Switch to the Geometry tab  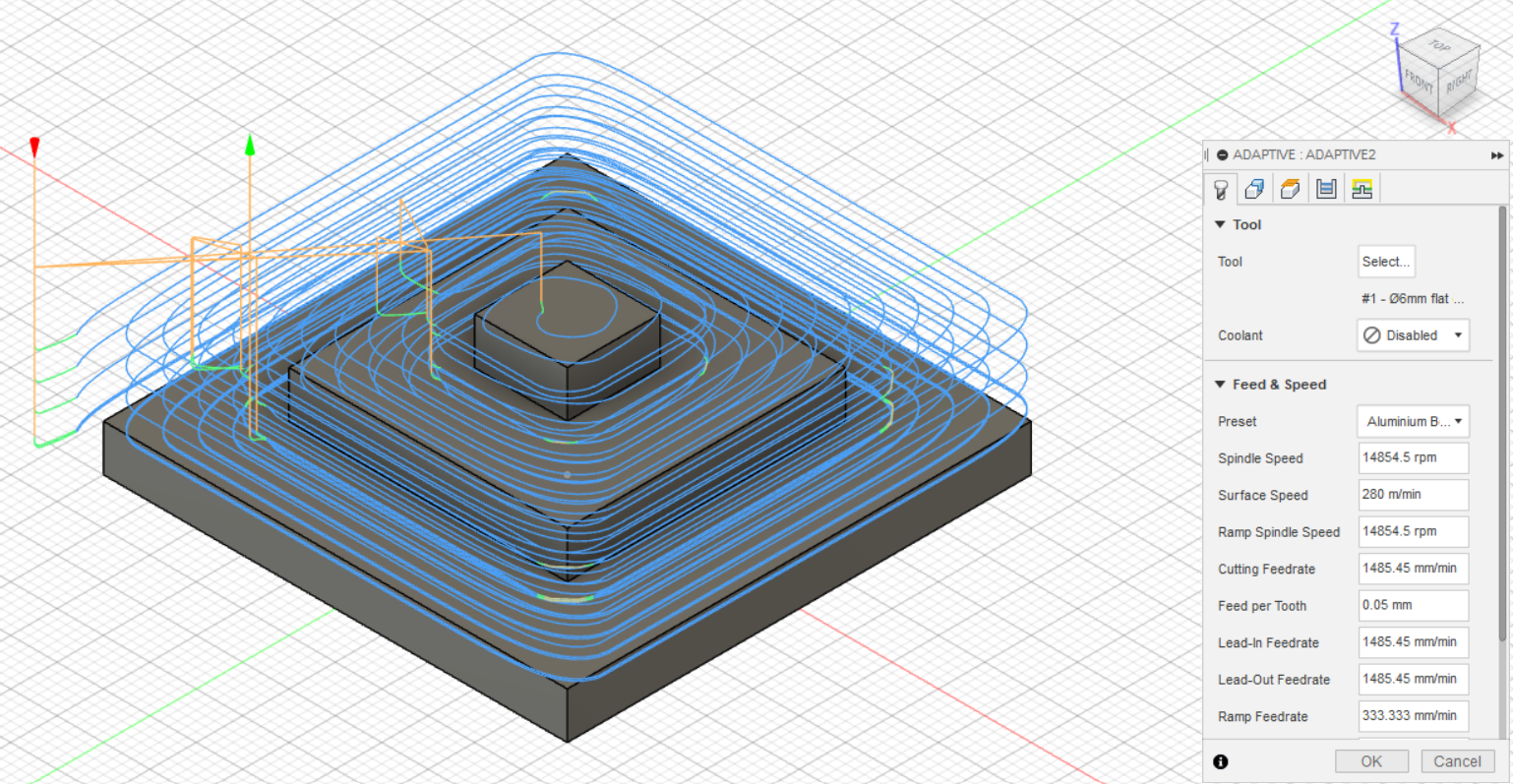1254,189
